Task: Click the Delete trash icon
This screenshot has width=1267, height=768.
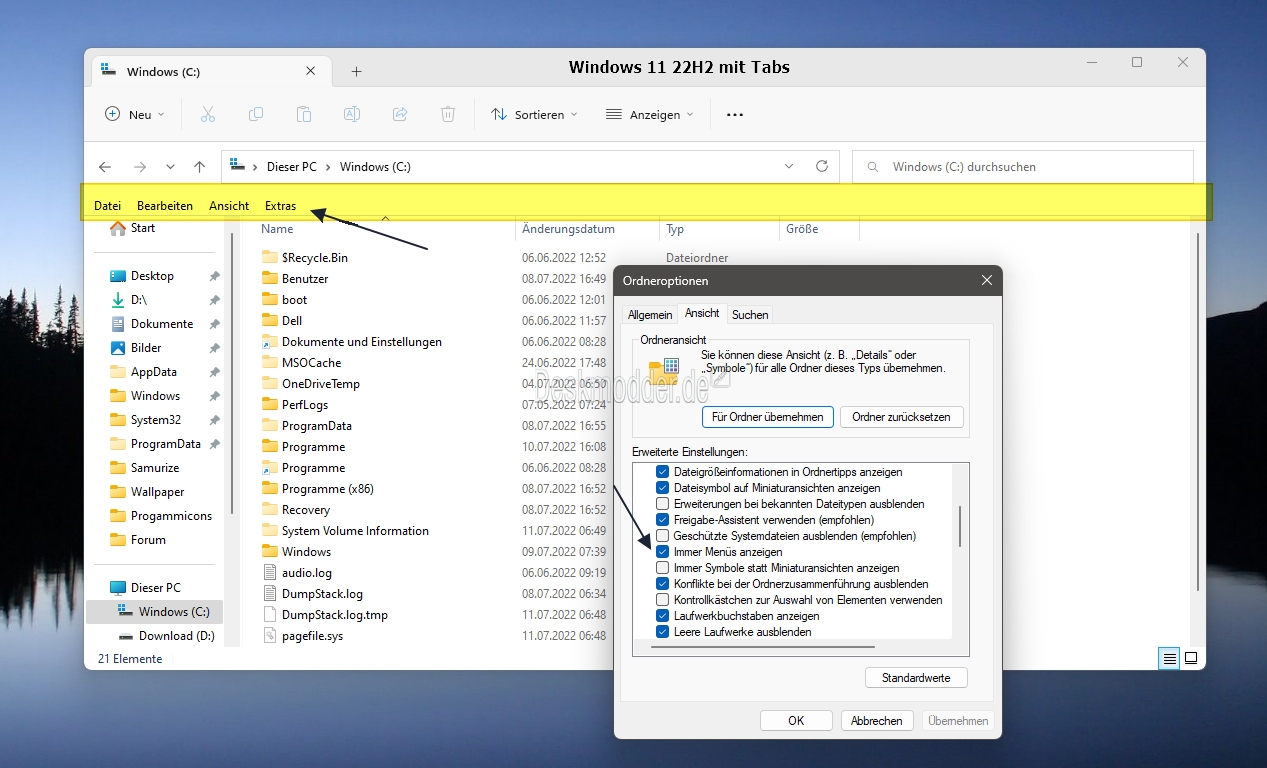Action: 448,114
